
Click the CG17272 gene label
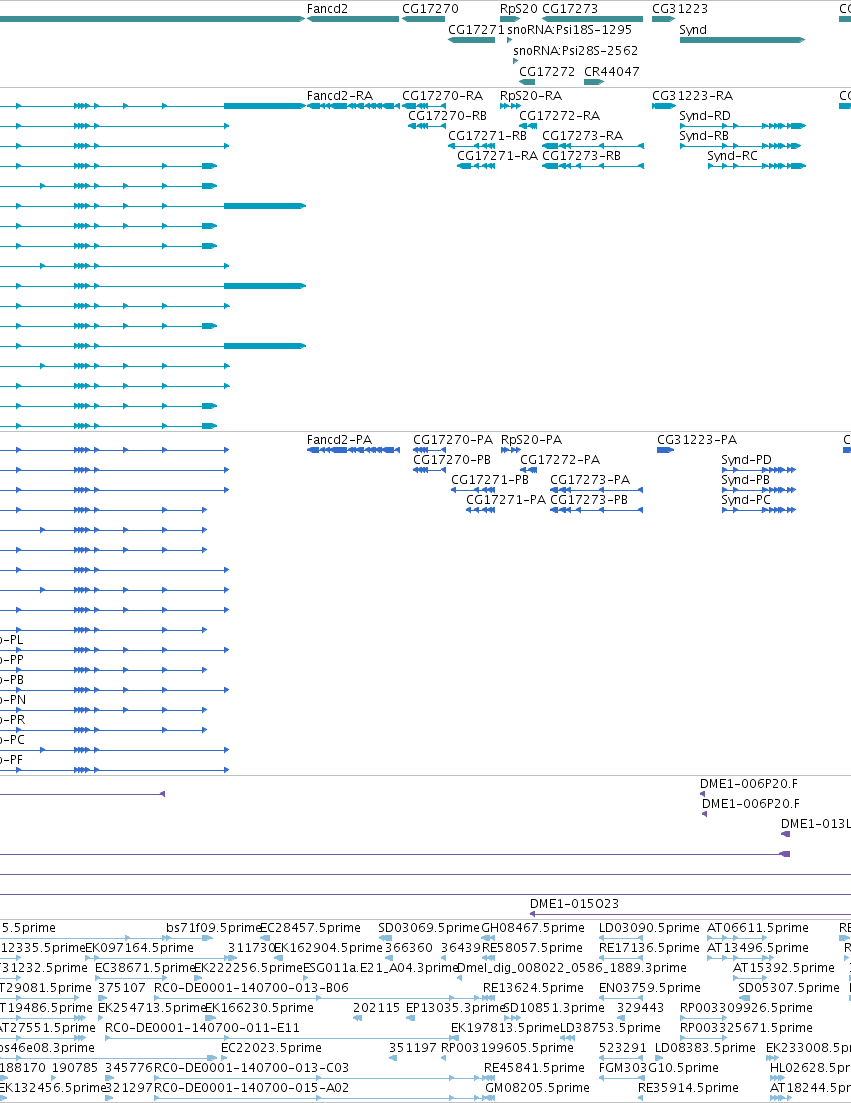546,72
